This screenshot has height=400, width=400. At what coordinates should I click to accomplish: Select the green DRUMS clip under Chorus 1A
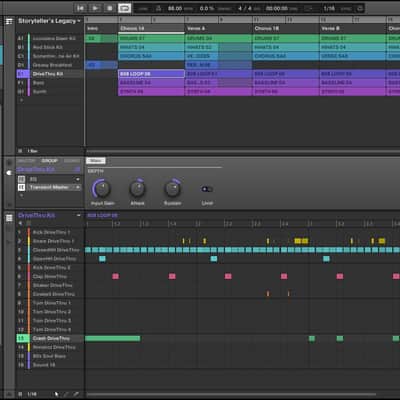[151, 38]
